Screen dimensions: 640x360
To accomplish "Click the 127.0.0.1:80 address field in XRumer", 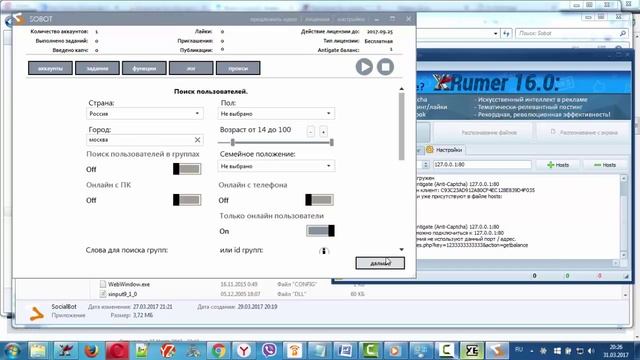I will coord(482,164).
